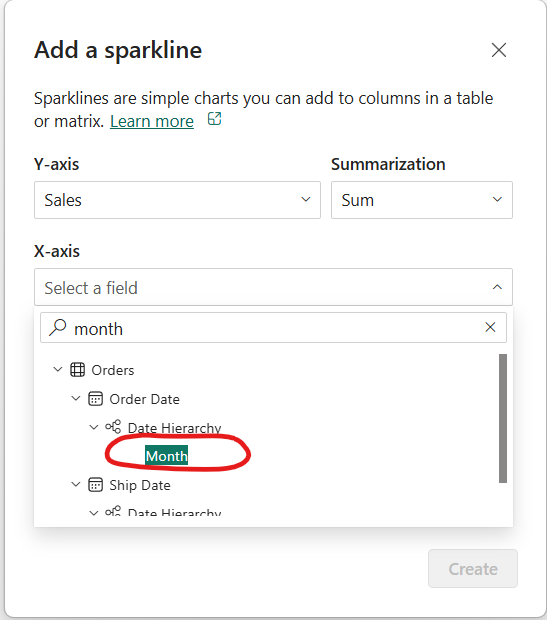
Task: Click the Order Date calendar icon
Action: point(95,399)
